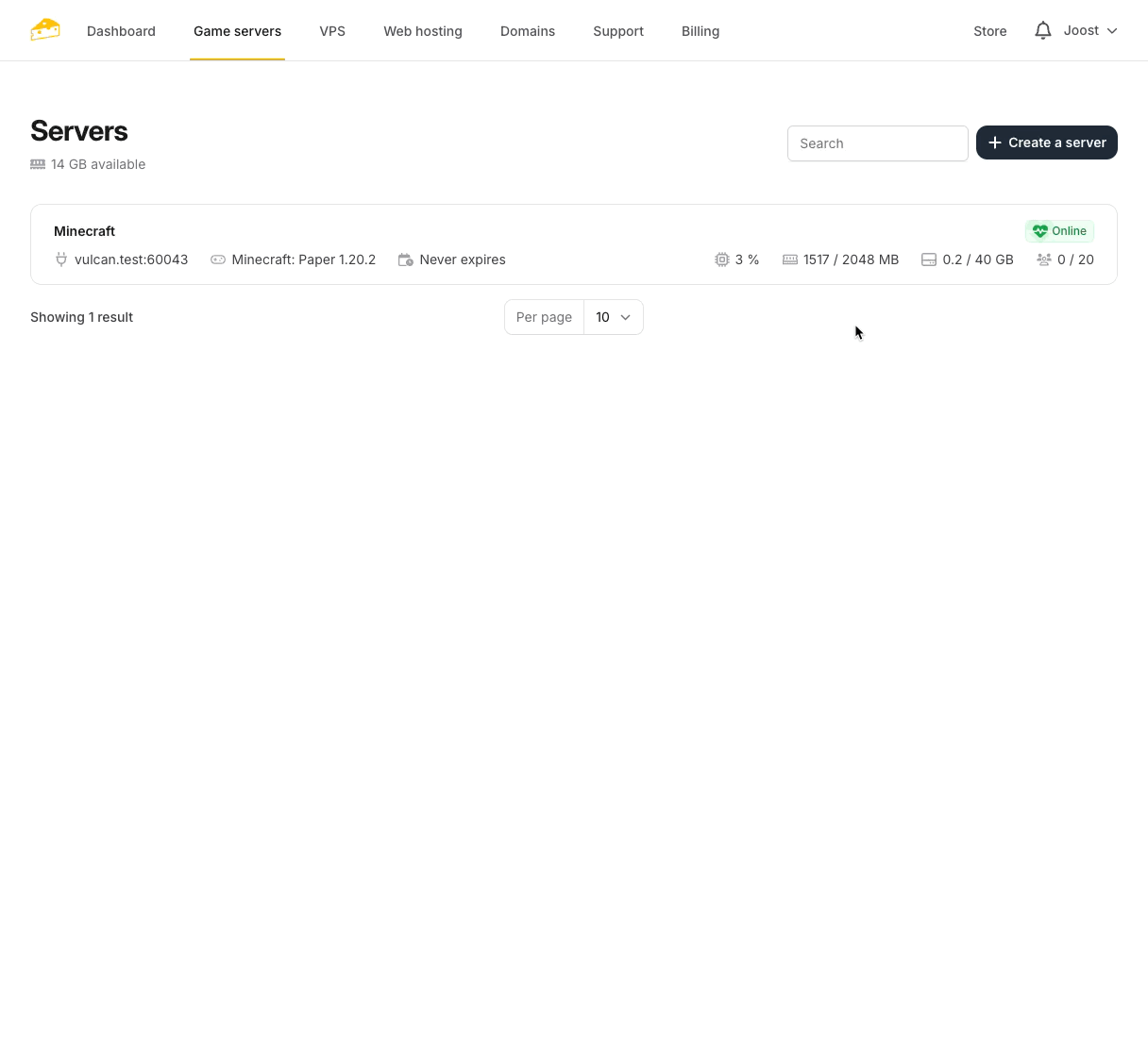Focus the Search input field

point(877,143)
